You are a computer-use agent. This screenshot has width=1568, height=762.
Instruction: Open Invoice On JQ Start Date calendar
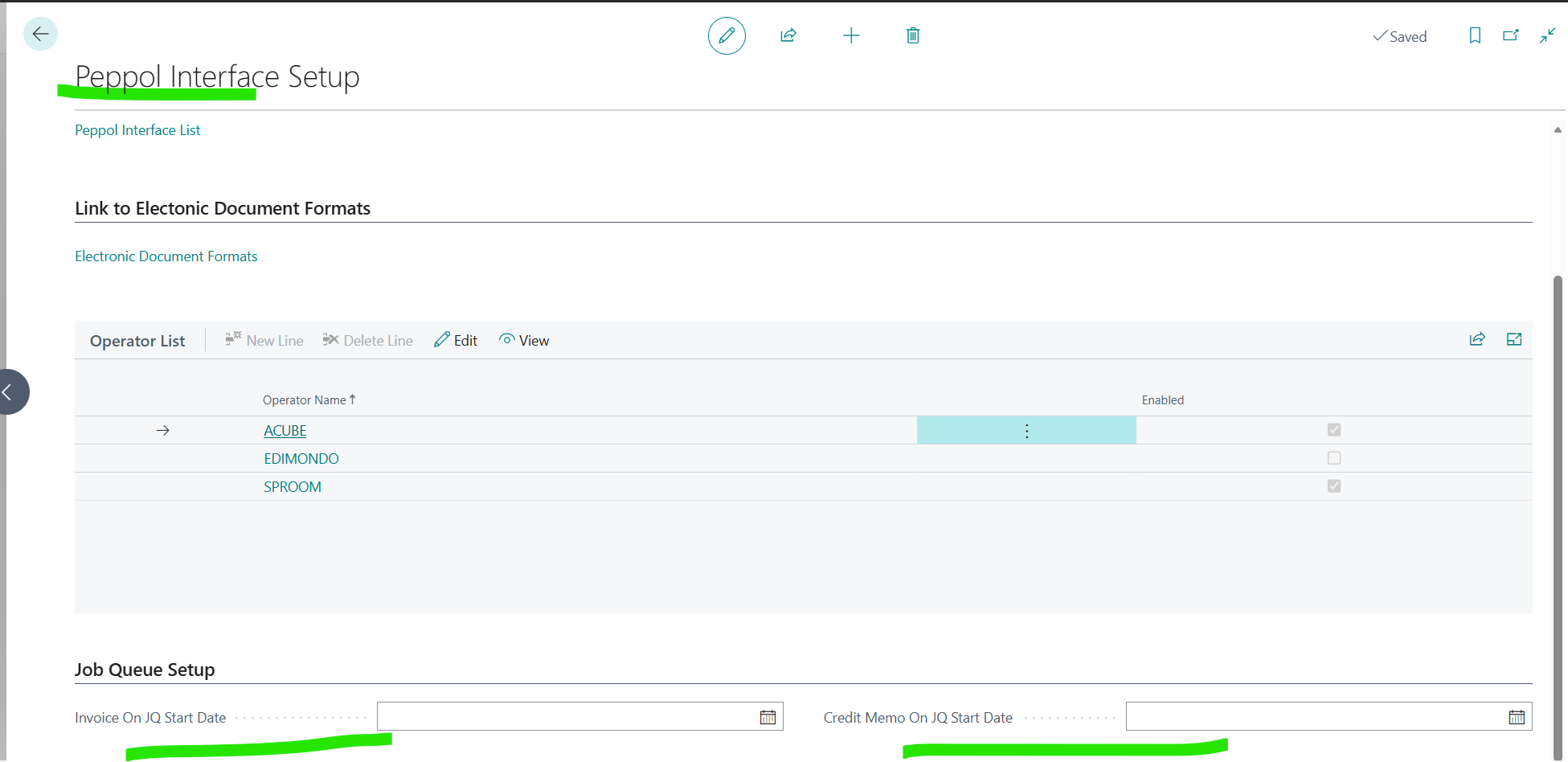(768, 717)
